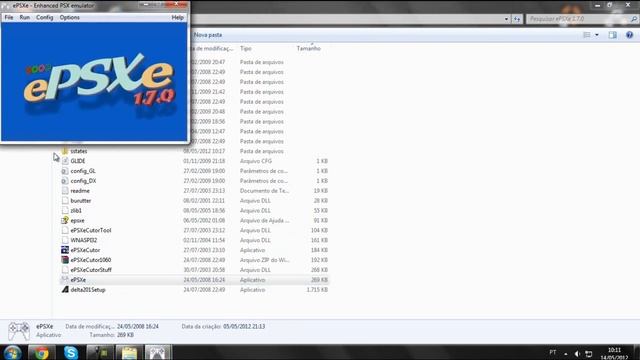Click the ePSXe 1.7.0 logo splash image
This screenshot has width=640, height=360.
coord(94,82)
